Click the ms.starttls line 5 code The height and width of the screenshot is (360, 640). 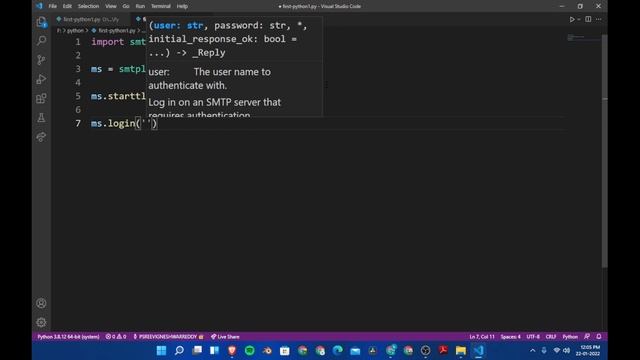tap(118, 96)
